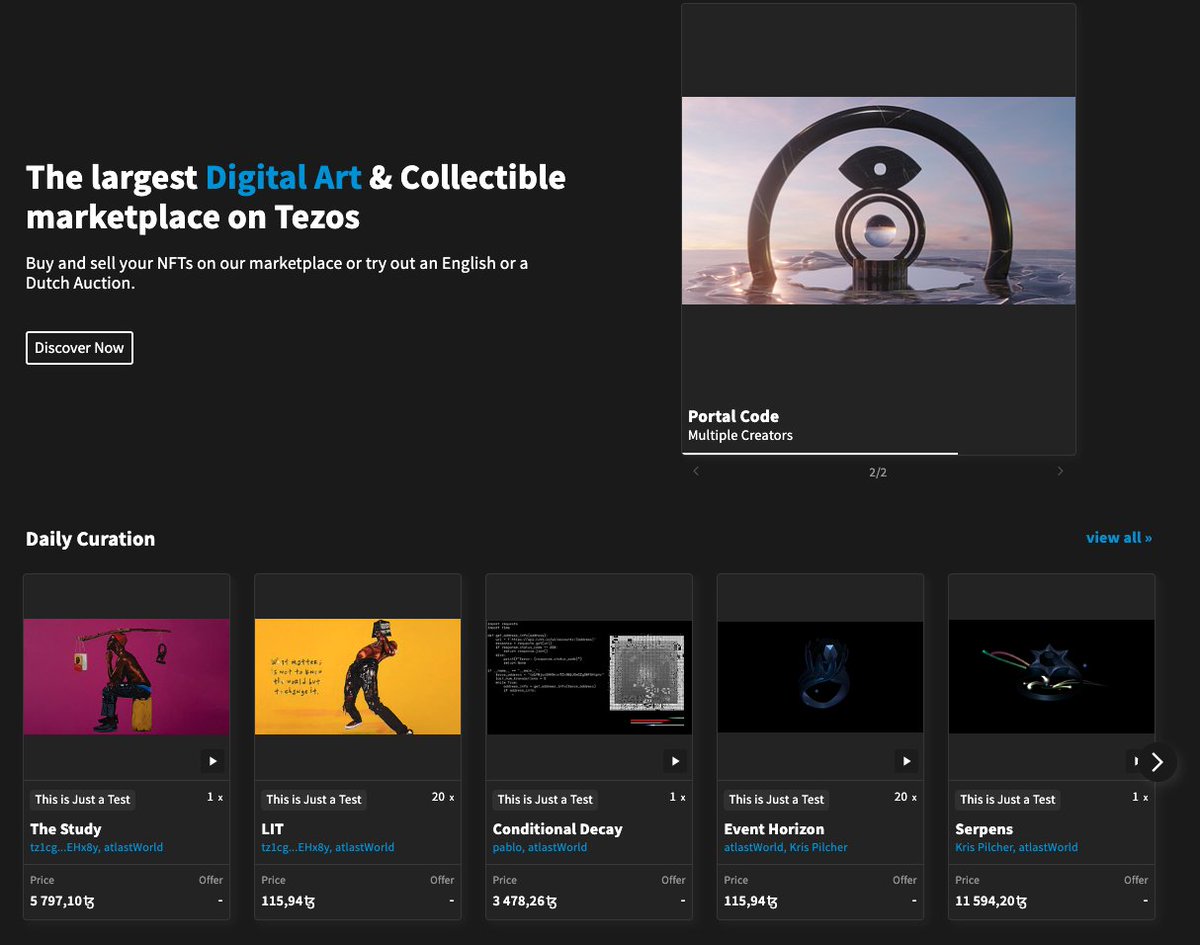Viewport: 1200px width, 945px height.
Task: Go to previous featured carousel slide
Action: (696, 471)
